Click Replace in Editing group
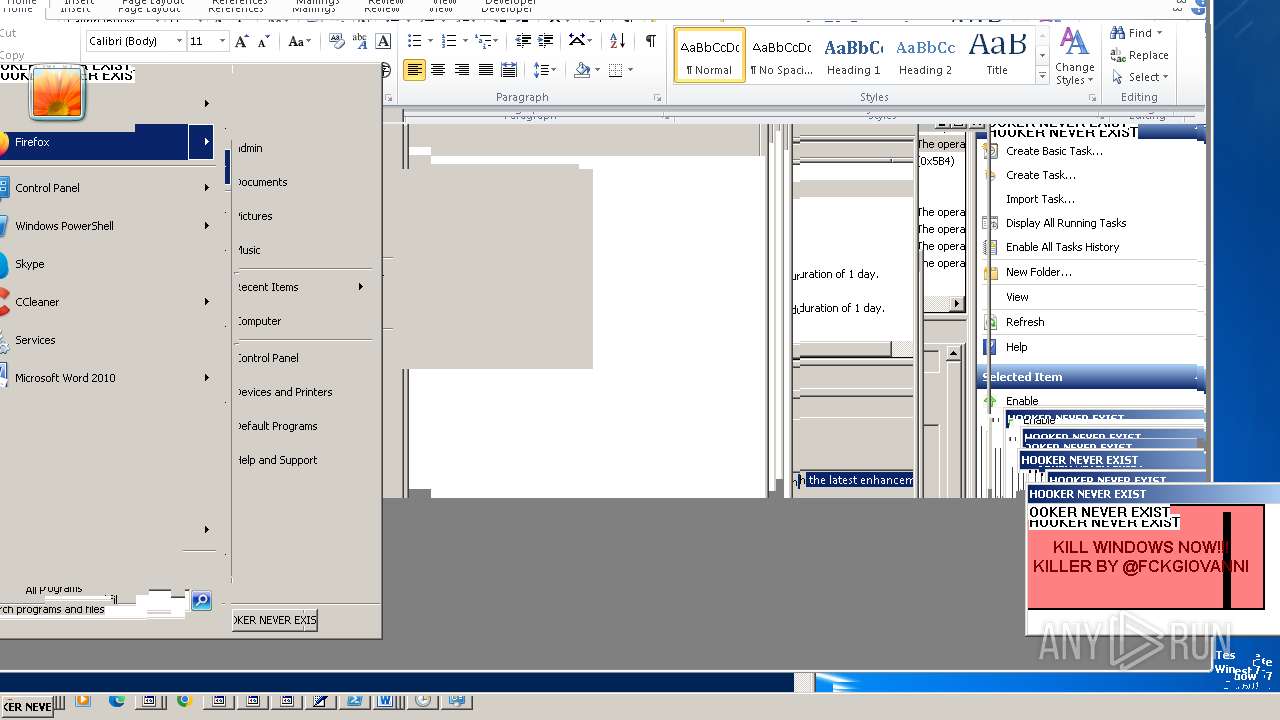Viewport: 1280px width, 720px height. (x=1139, y=55)
